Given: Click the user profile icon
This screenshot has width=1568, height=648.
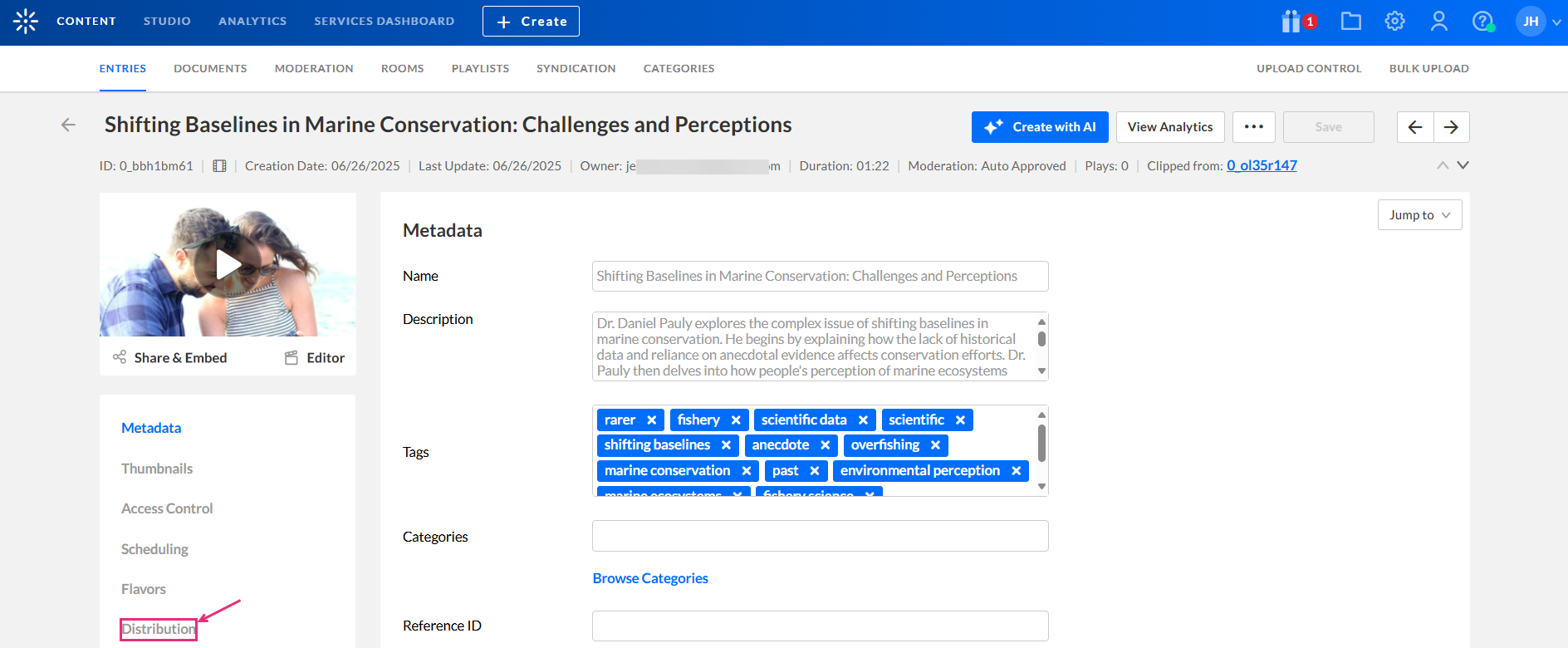Looking at the screenshot, I should click(1439, 22).
